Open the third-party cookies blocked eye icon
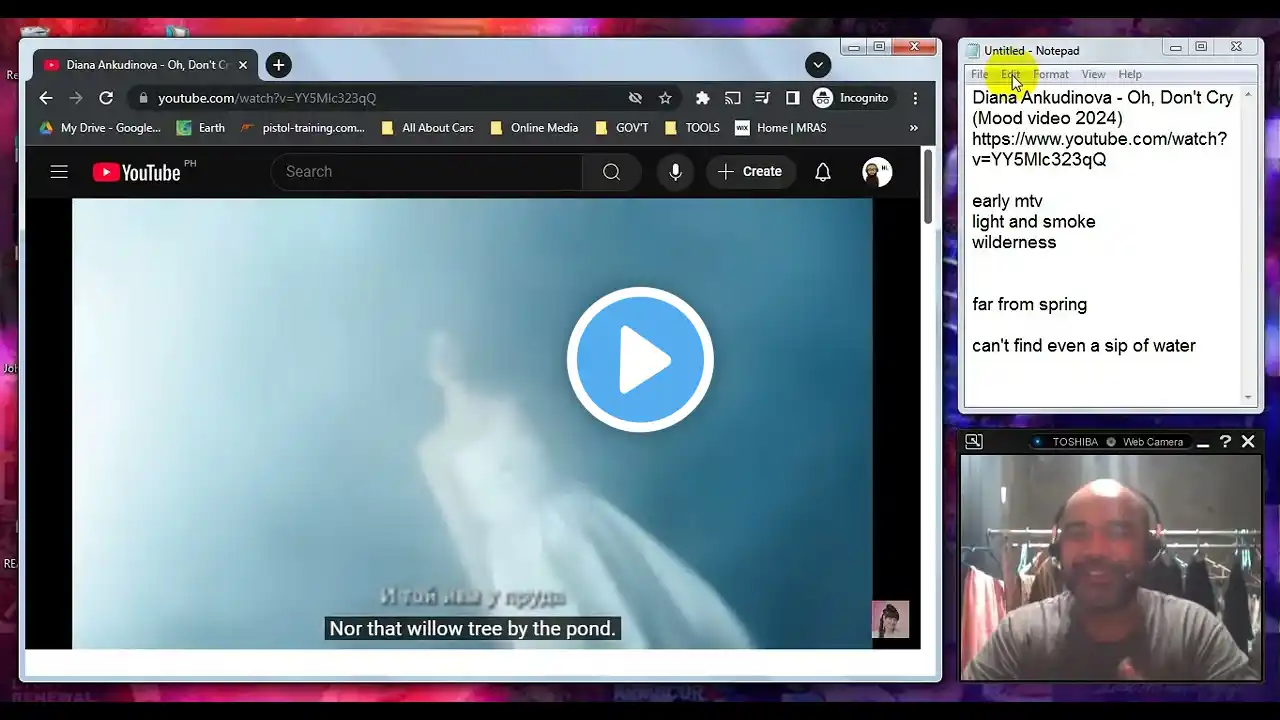The width and height of the screenshot is (1280, 720). (x=635, y=98)
